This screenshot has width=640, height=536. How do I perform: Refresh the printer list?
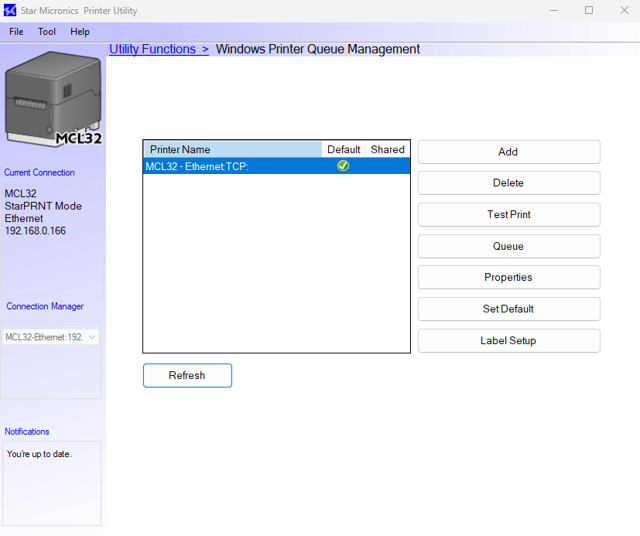(x=187, y=376)
